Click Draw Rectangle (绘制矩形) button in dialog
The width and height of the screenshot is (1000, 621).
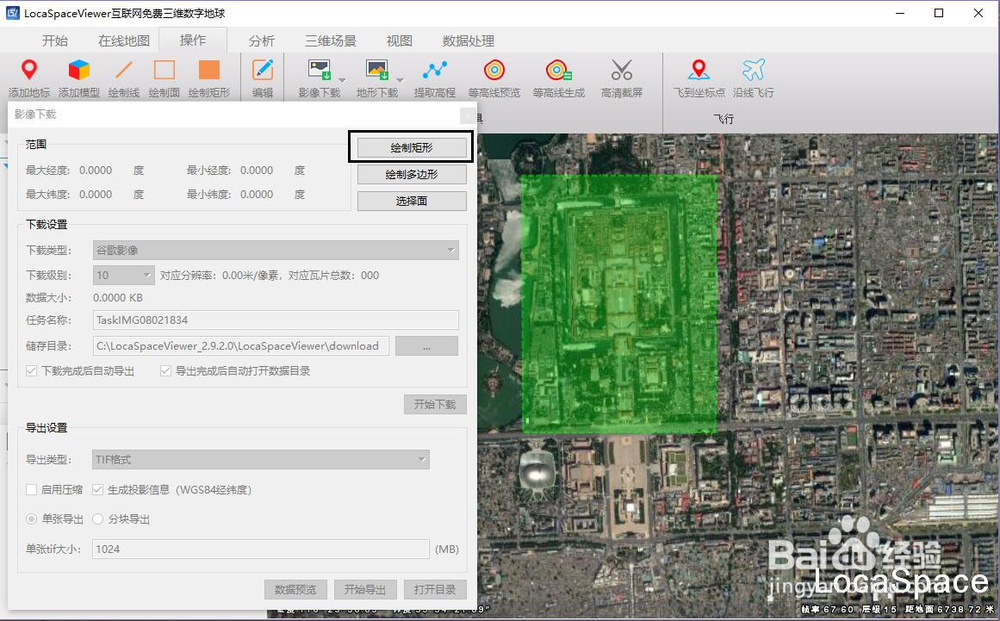411,148
